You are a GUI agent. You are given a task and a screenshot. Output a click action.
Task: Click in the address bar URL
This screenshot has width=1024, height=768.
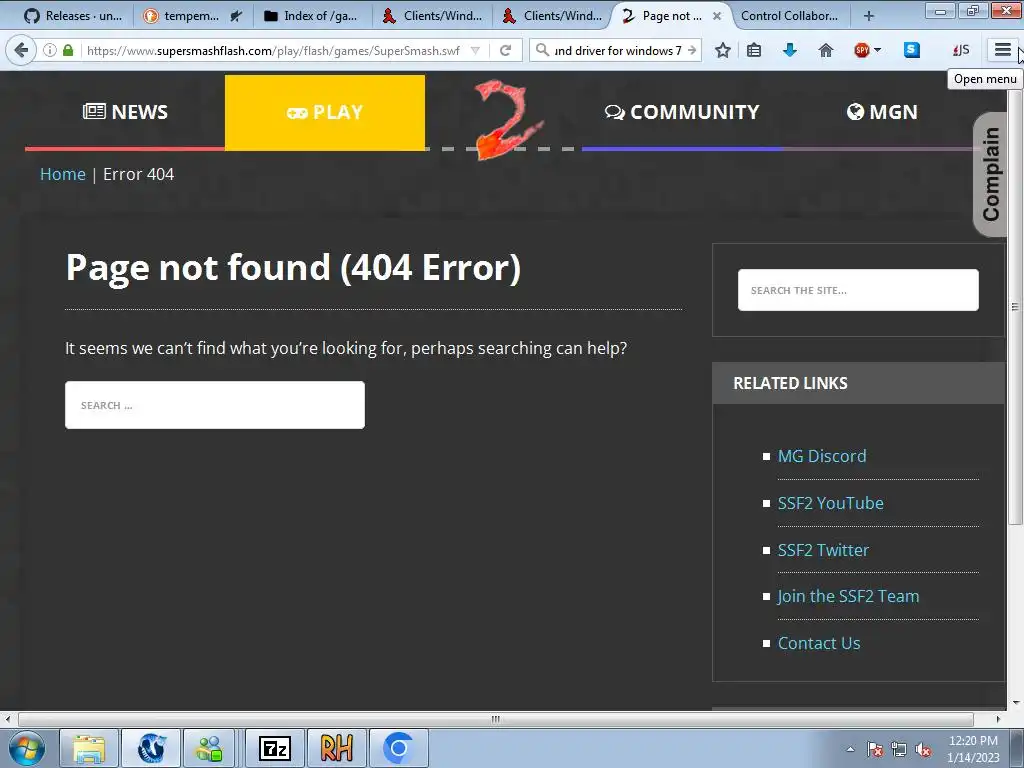point(273,50)
